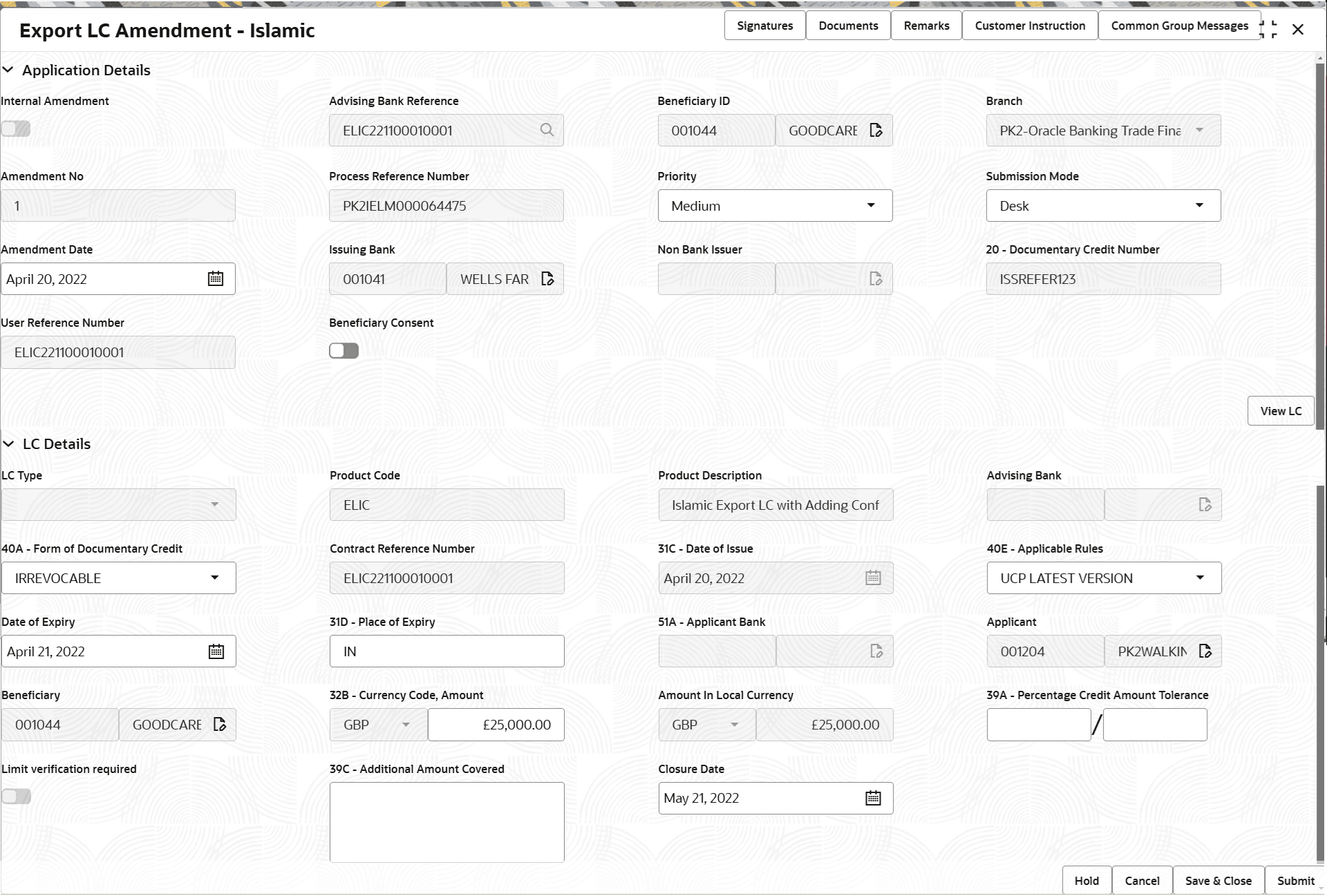Open the Remarks panel
The height and width of the screenshot is (896, 1327).
pyautogui.click(x=926, y=25)
